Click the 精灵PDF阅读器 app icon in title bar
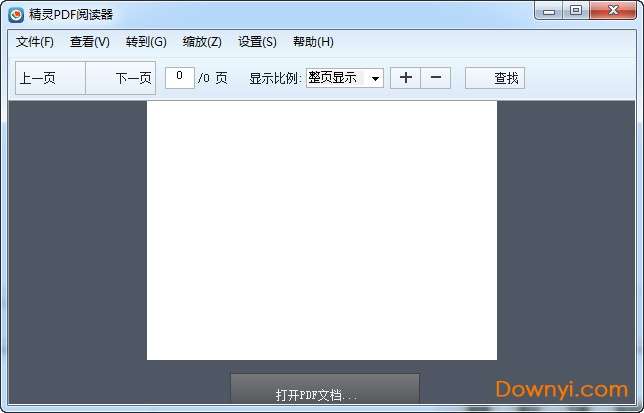 click(16, 15)
